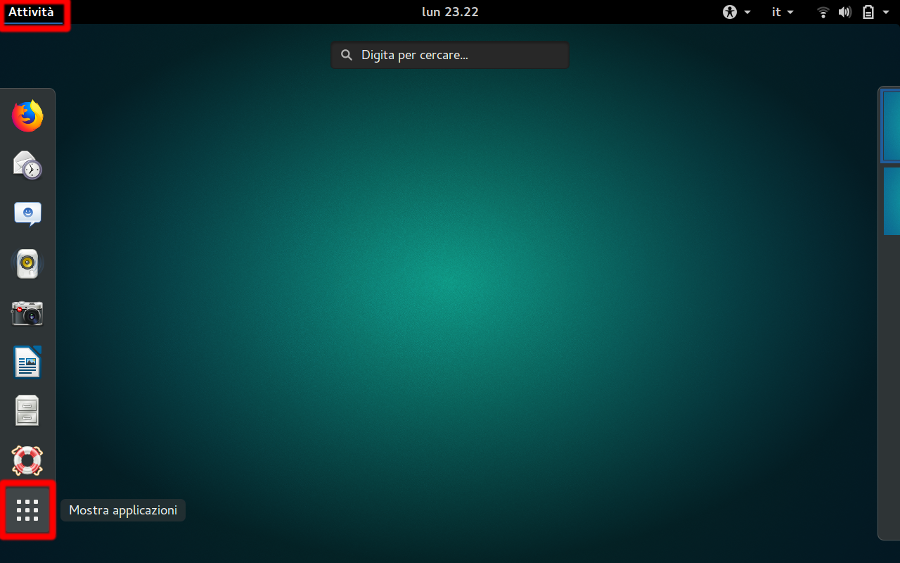Open the Empathy chat app icon
The height and width of the screenshot is (563, 900).
[x=28, y=214]
